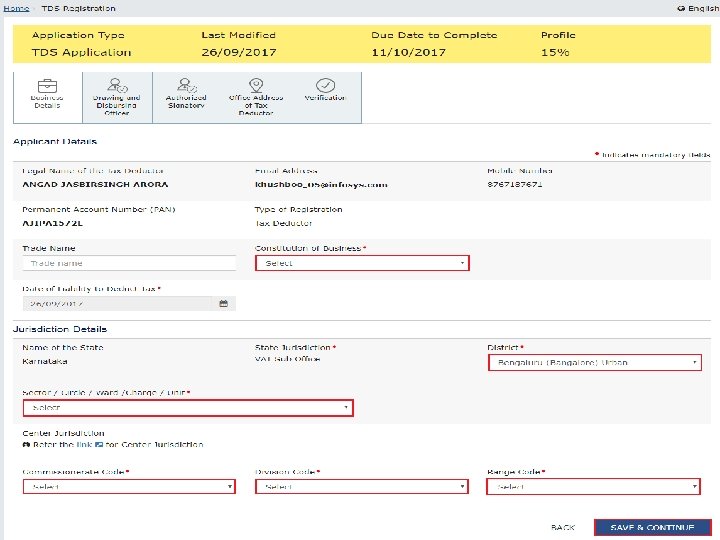
Task: Click the Last Modified date 26/09/2017
Action: (x=239, y=52)
